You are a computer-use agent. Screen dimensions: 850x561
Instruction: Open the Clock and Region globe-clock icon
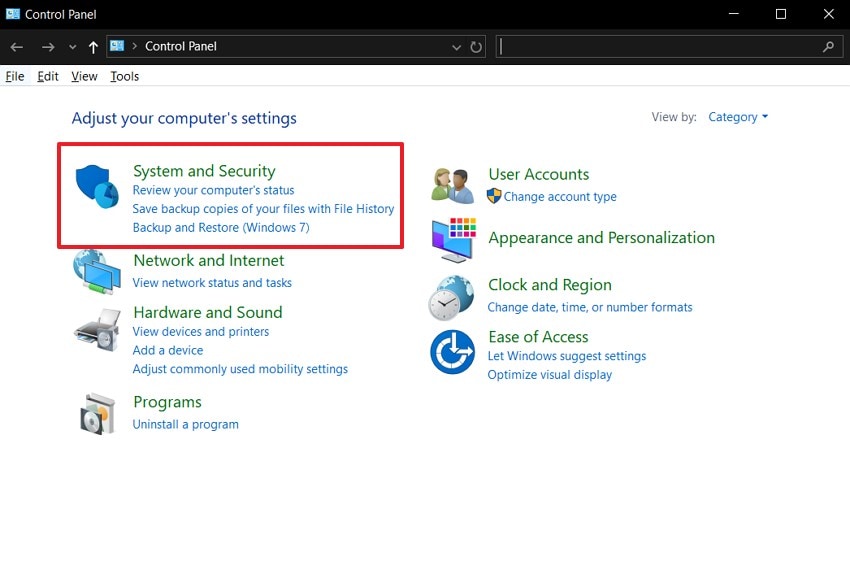tap(451, 298)
